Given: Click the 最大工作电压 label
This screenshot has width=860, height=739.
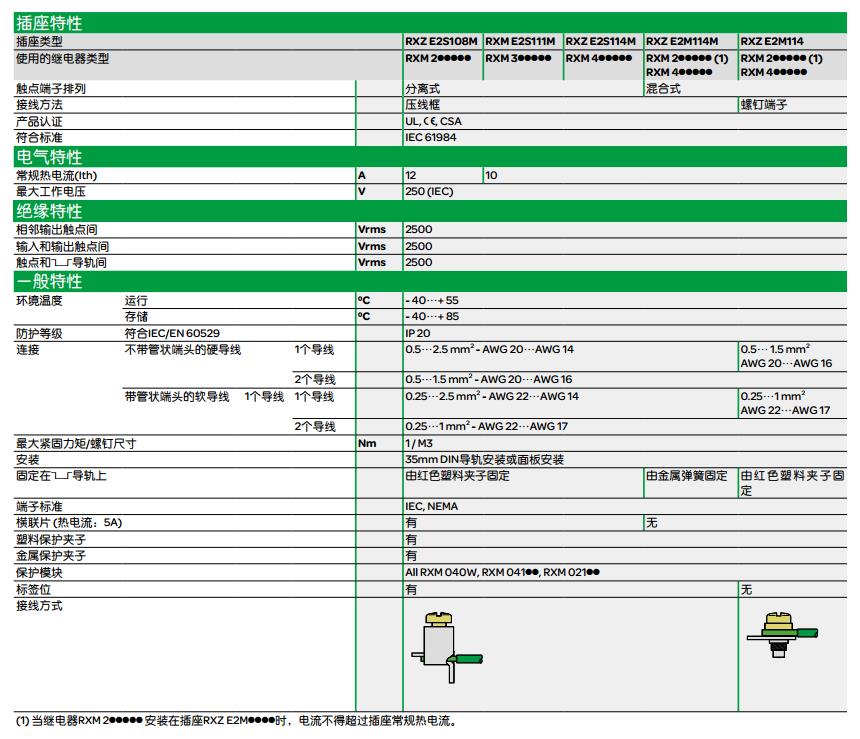Looking at the screenshot, I should pos(50,191).
